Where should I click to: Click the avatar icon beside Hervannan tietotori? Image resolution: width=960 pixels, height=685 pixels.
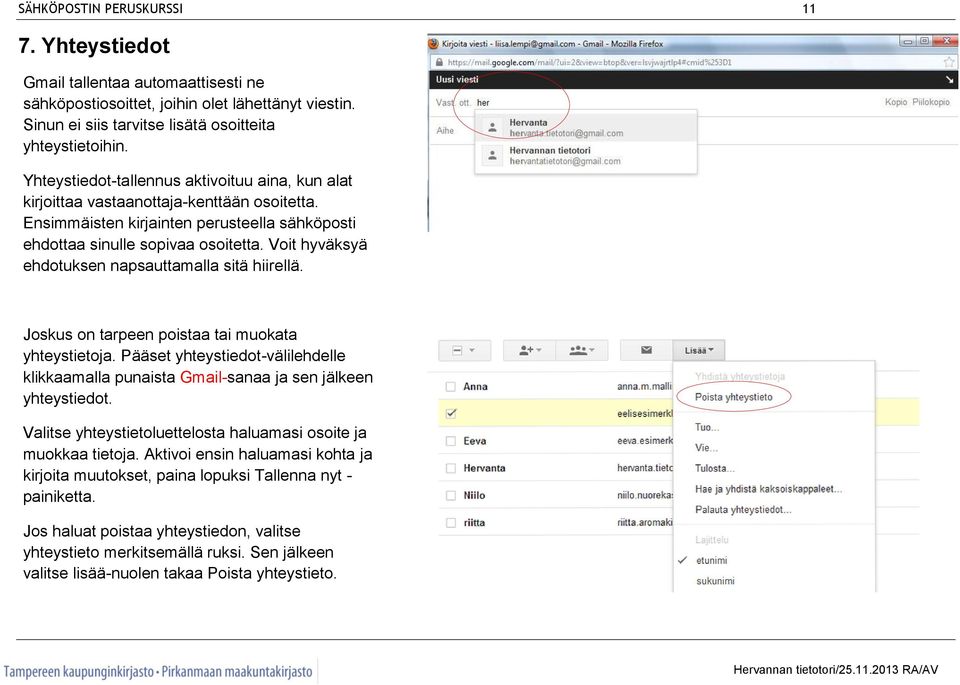pyautogui.click(x=492, y=155)
